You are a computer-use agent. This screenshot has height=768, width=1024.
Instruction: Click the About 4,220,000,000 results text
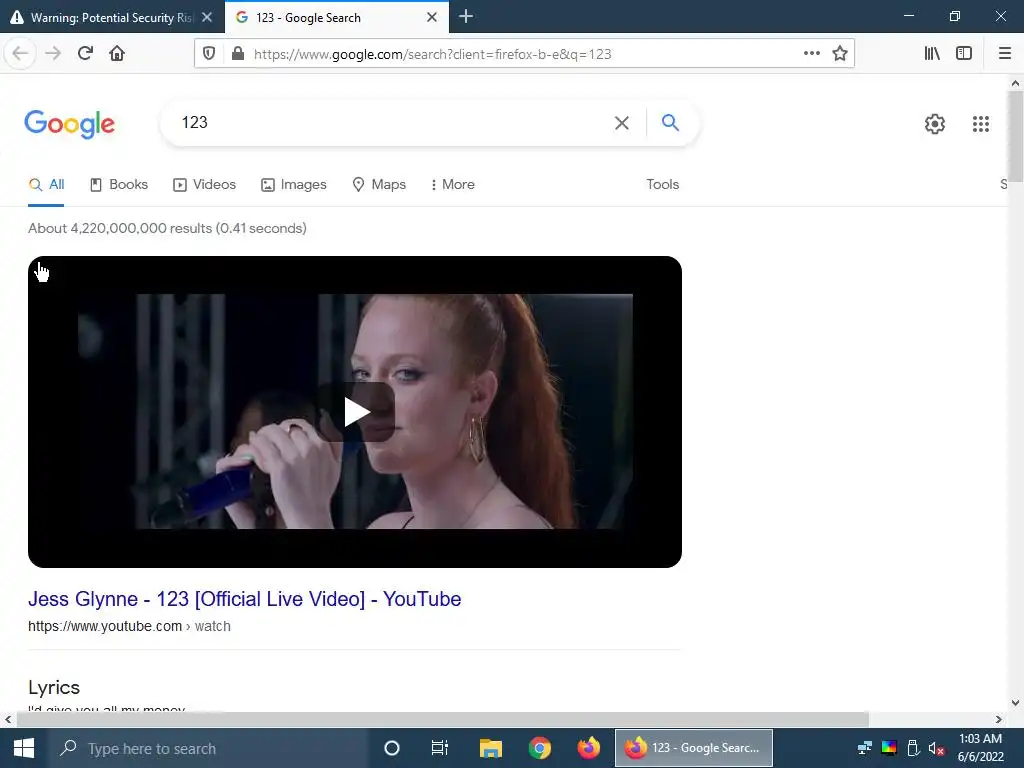pyautogui.click(x=167, y=229)
